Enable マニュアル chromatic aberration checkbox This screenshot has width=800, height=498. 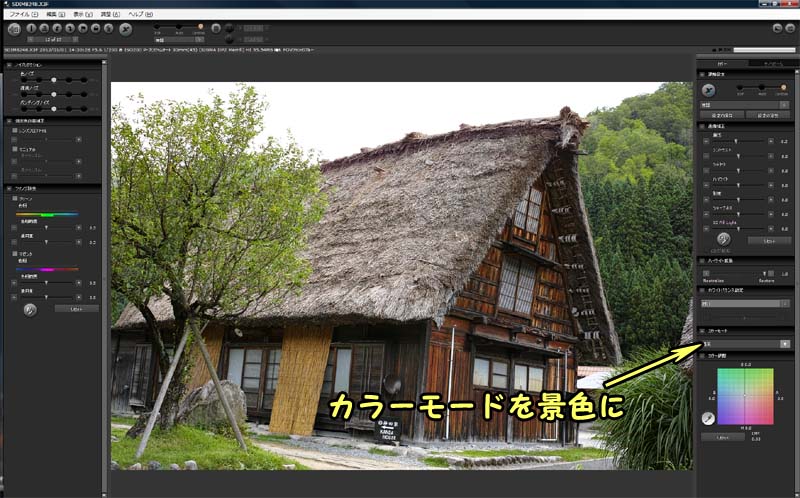pyautogui.click(x=15, y=149)
